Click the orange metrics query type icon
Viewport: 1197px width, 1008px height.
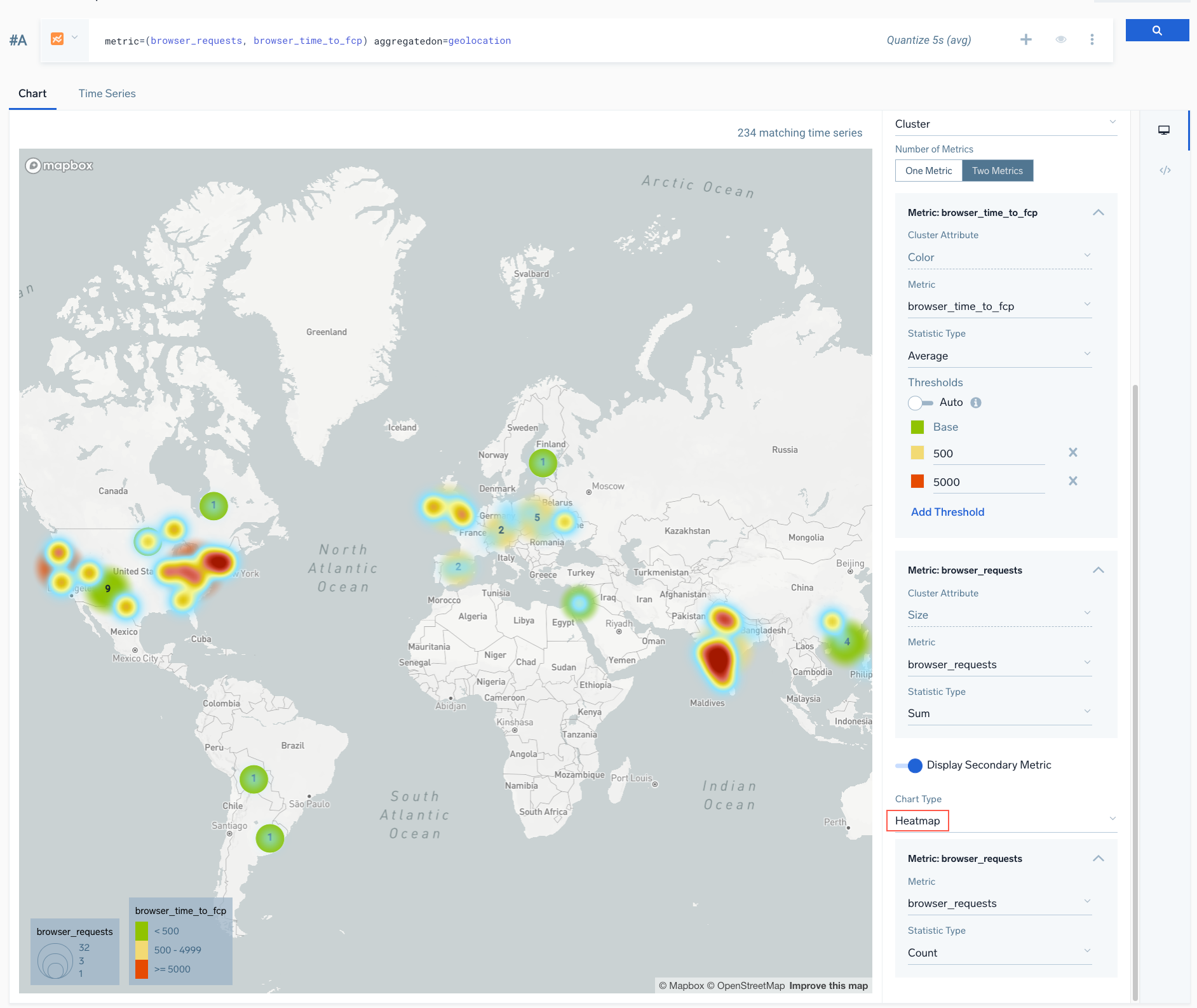coord(57,39)
